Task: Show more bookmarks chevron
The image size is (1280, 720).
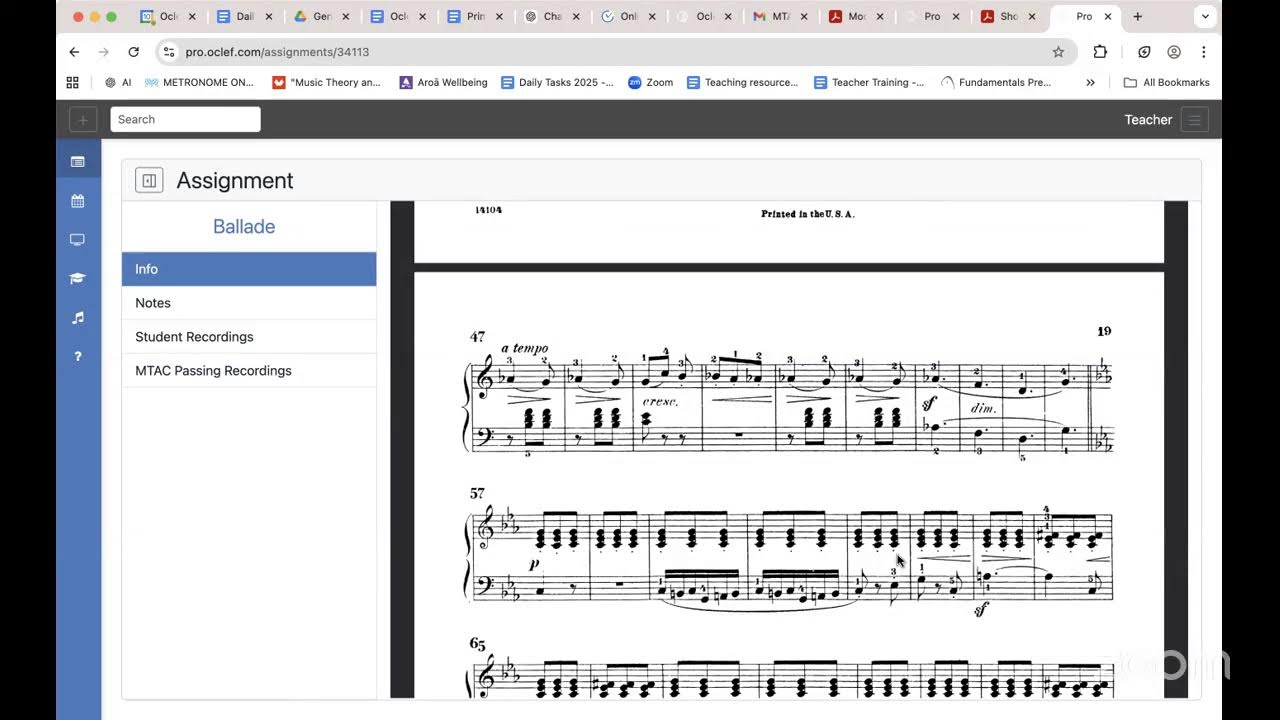Action: (1090, 83)
